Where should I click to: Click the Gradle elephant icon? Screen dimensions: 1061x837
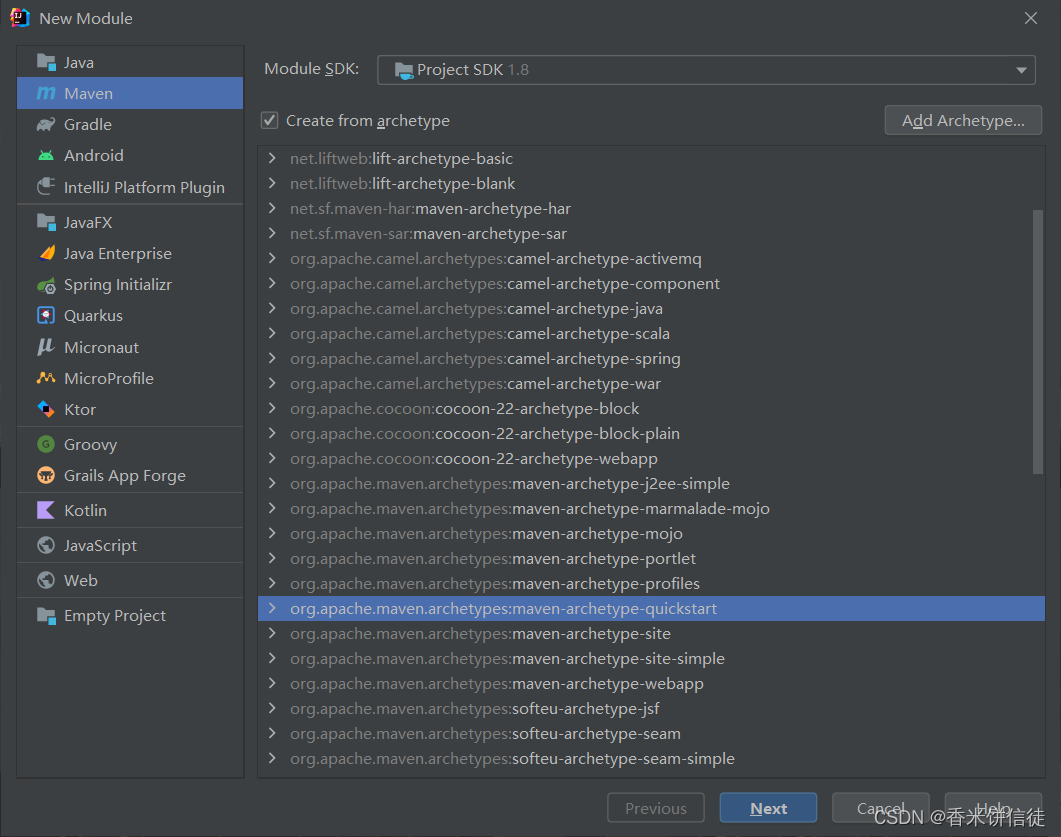(x=46, y=125)
